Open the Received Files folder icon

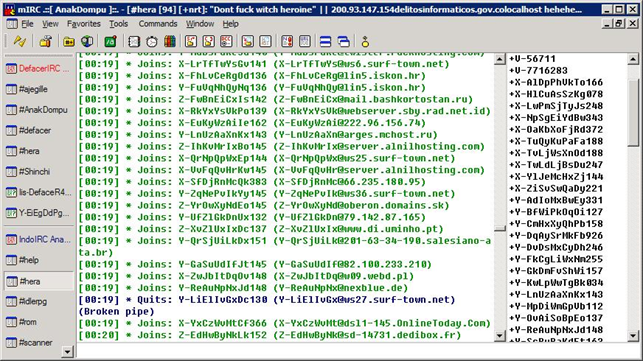click(248, 41)
